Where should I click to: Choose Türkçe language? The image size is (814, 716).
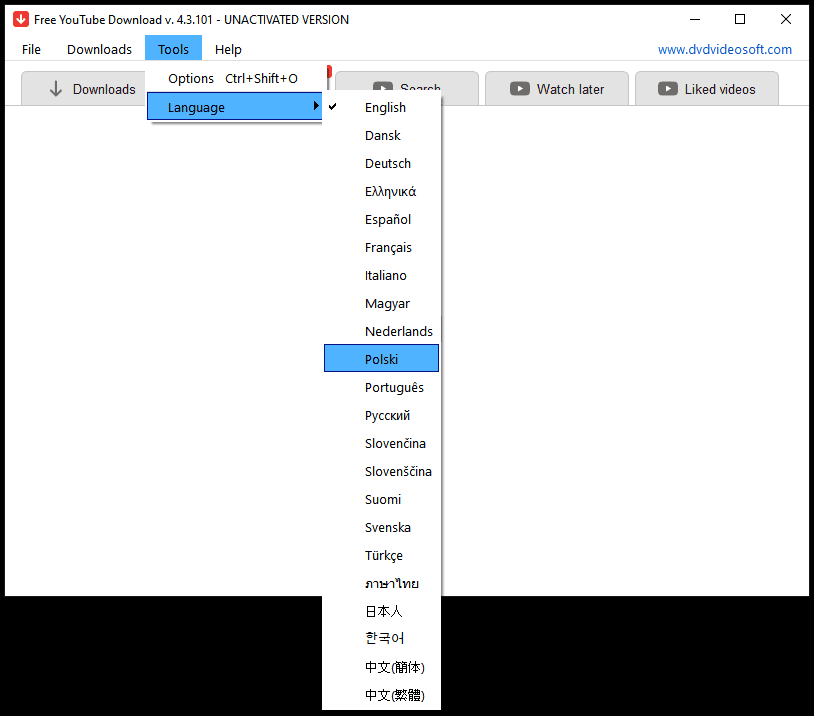[382, 556]
